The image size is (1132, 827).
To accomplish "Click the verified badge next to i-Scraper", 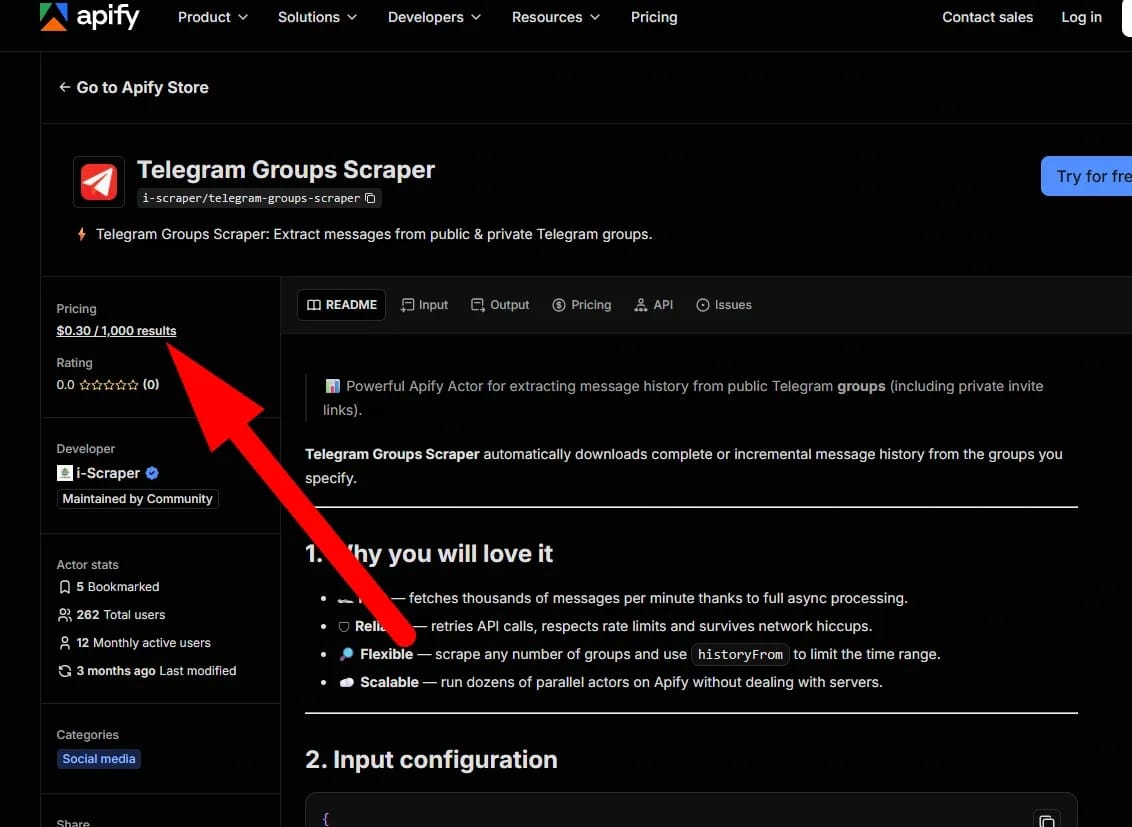I will [x=152, y=473].
